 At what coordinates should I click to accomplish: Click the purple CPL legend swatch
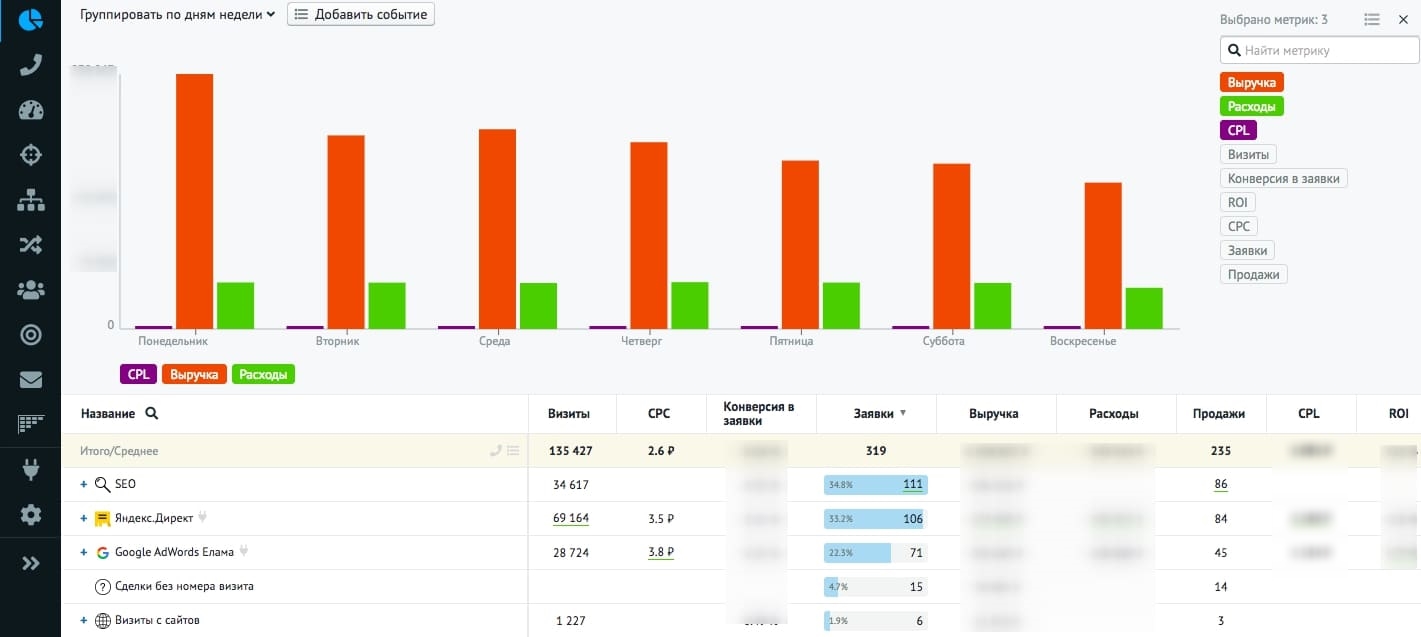(x=138, y=375)
